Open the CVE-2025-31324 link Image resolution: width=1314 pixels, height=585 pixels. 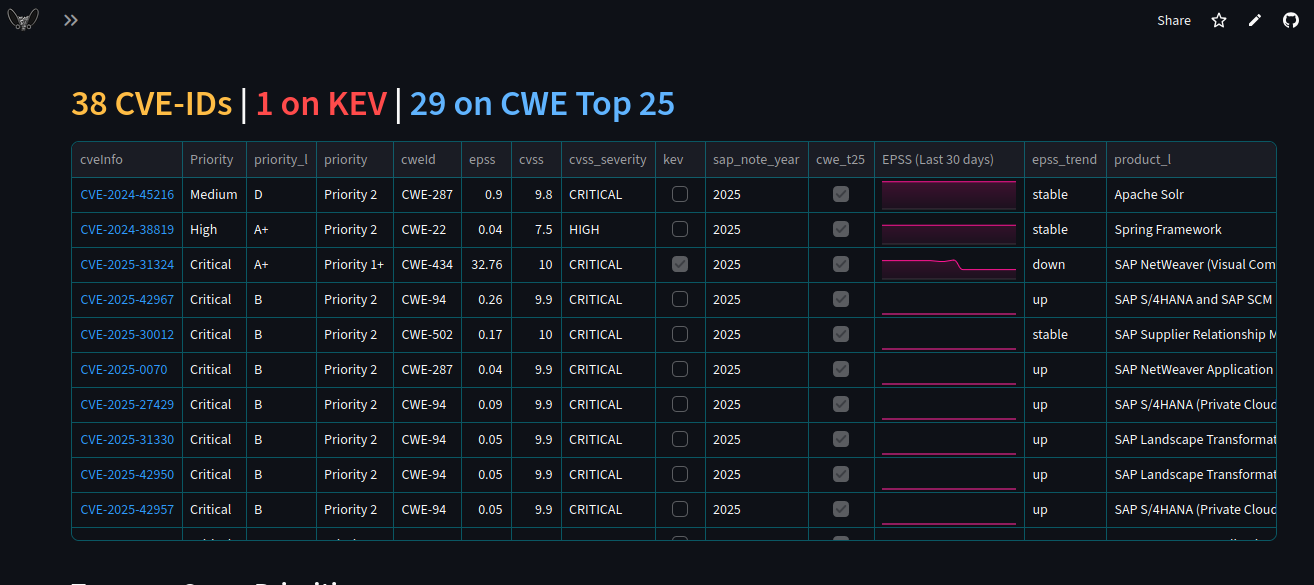[127, 264]
